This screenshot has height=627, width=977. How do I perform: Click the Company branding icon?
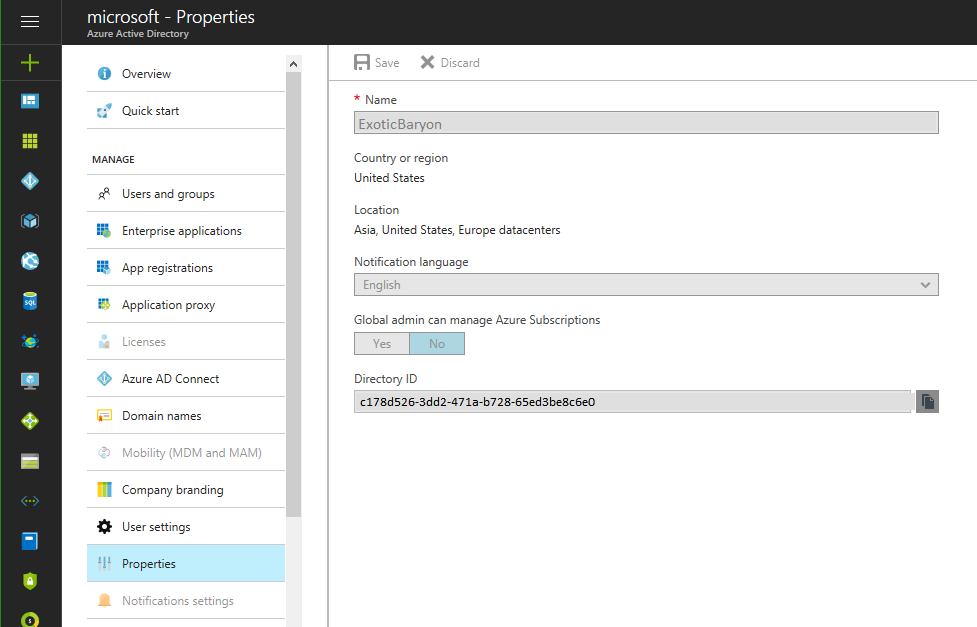click(105, 490)
